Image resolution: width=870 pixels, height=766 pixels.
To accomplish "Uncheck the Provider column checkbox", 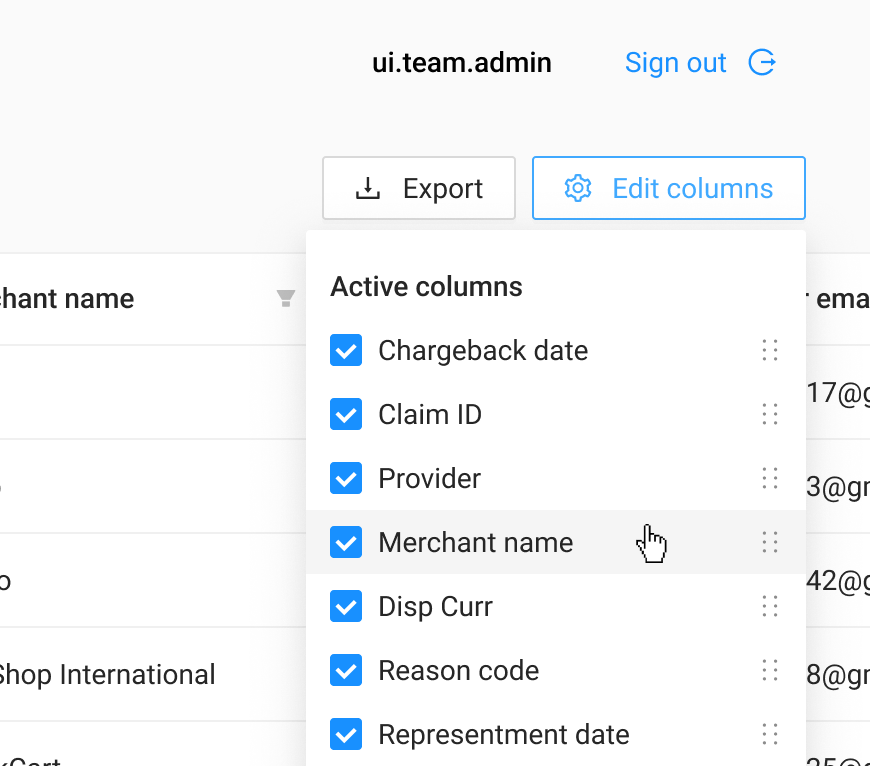I will point(346,478).
